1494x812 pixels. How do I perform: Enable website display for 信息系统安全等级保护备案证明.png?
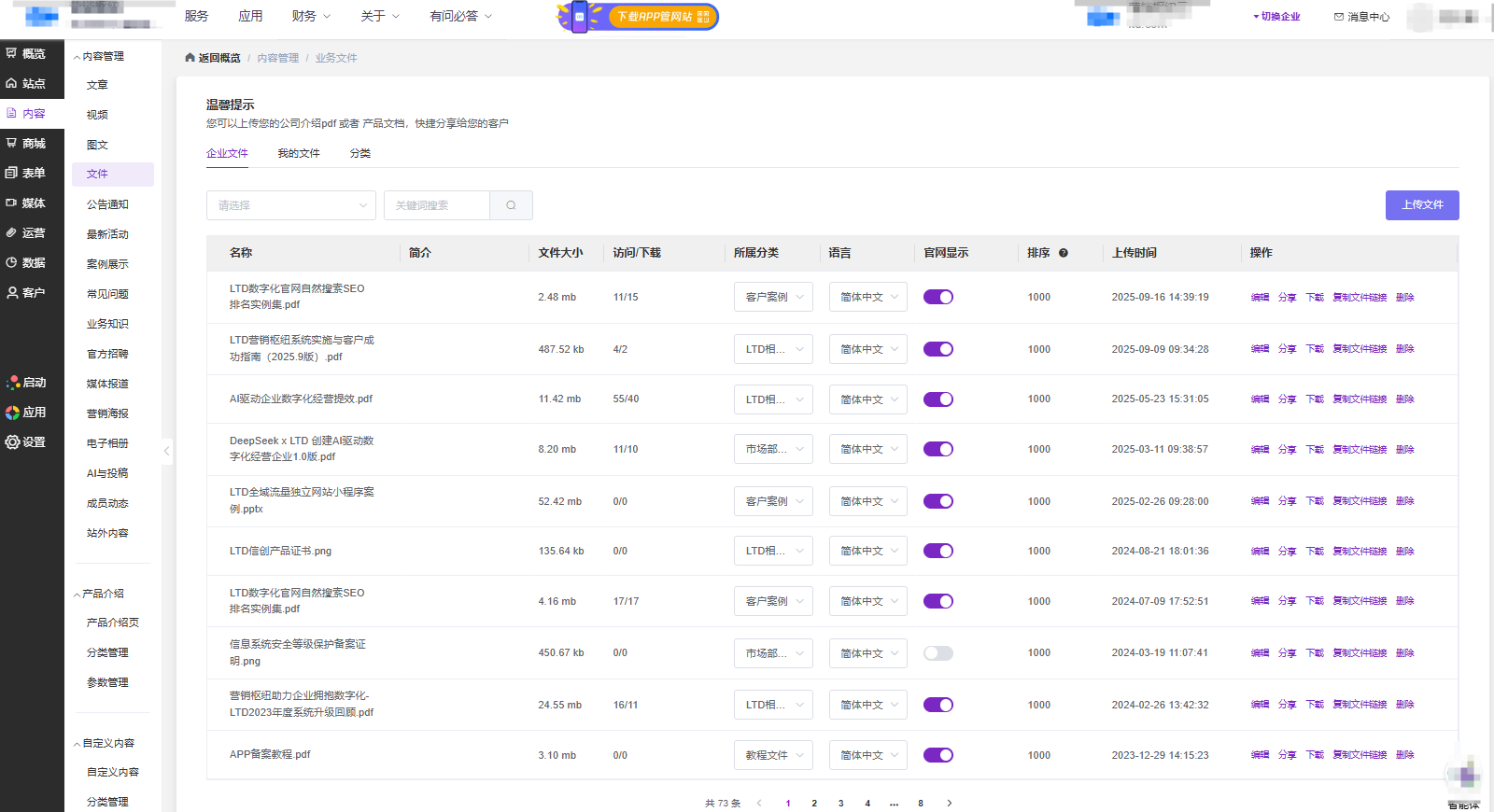coord(937,653)
